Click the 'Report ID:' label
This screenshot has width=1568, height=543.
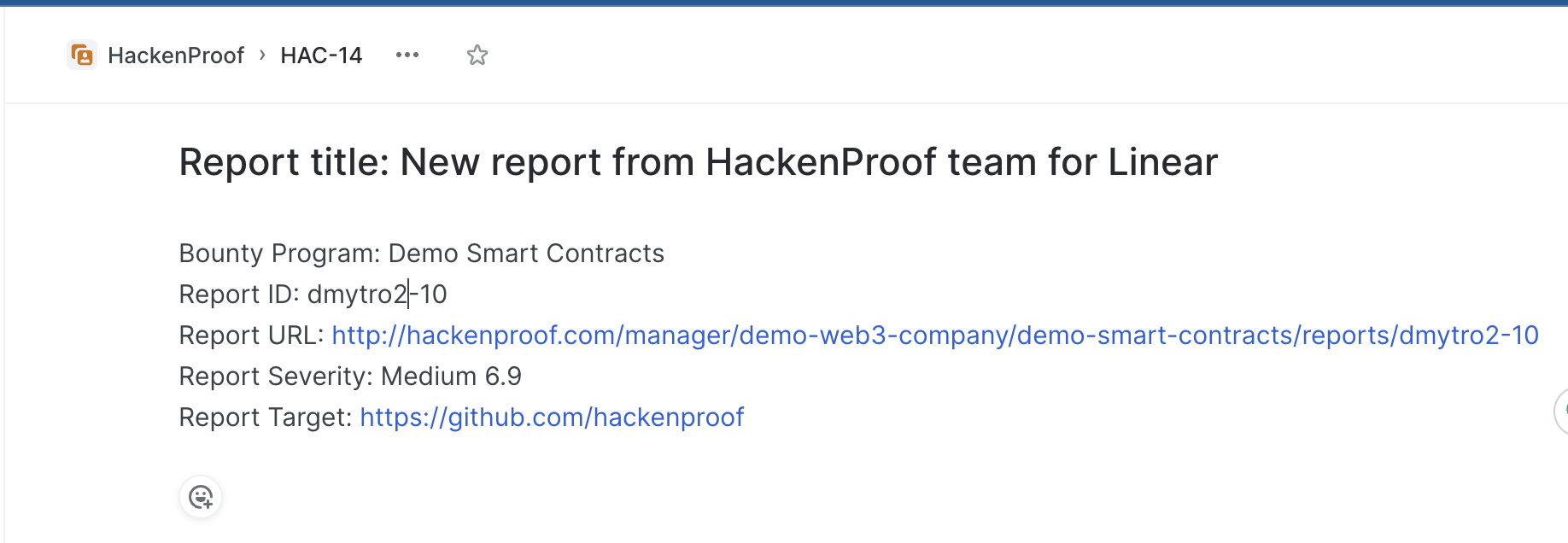[238, 295]
